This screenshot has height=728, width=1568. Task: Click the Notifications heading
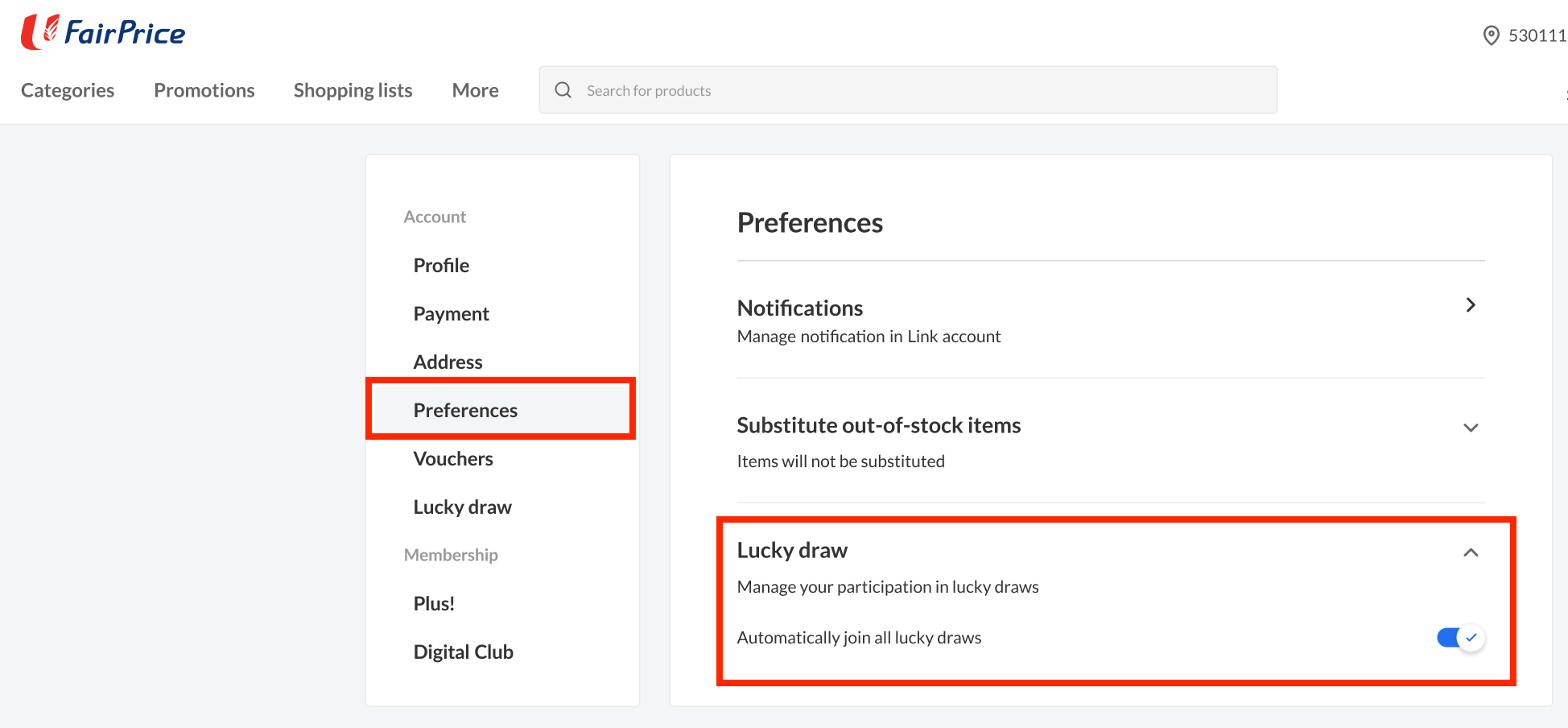800,308
